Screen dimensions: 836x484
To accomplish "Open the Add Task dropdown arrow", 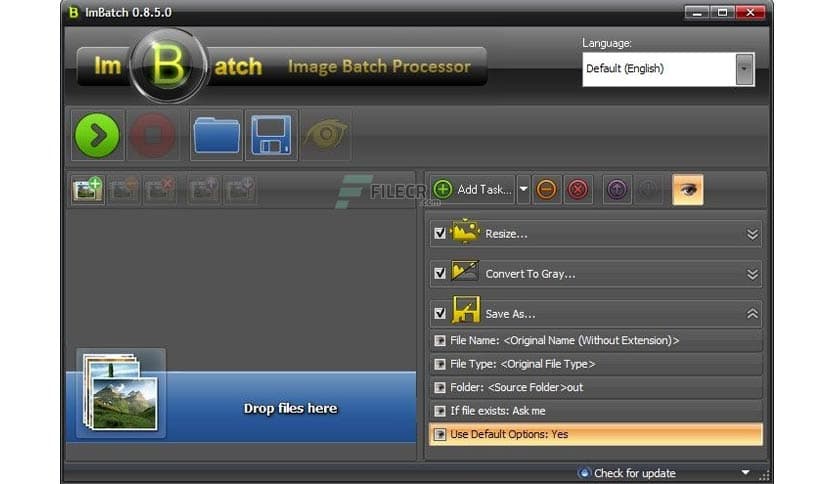I will tap(524, 189).
